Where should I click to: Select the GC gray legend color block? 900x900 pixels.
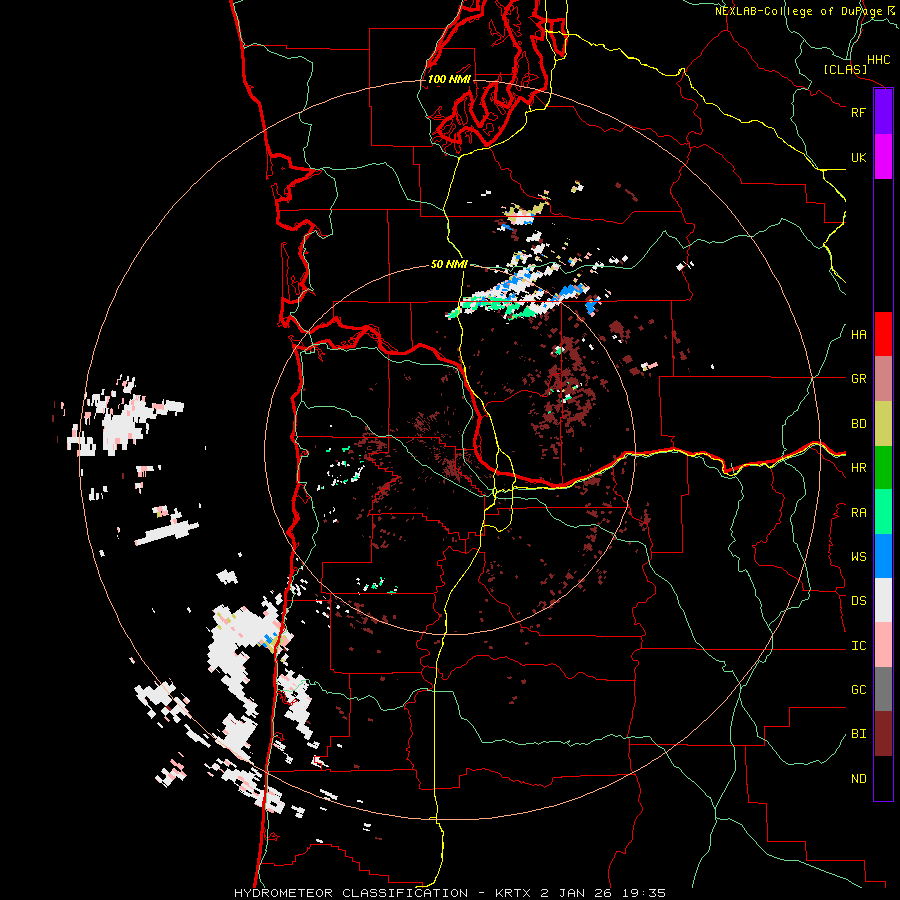[883, 689]
